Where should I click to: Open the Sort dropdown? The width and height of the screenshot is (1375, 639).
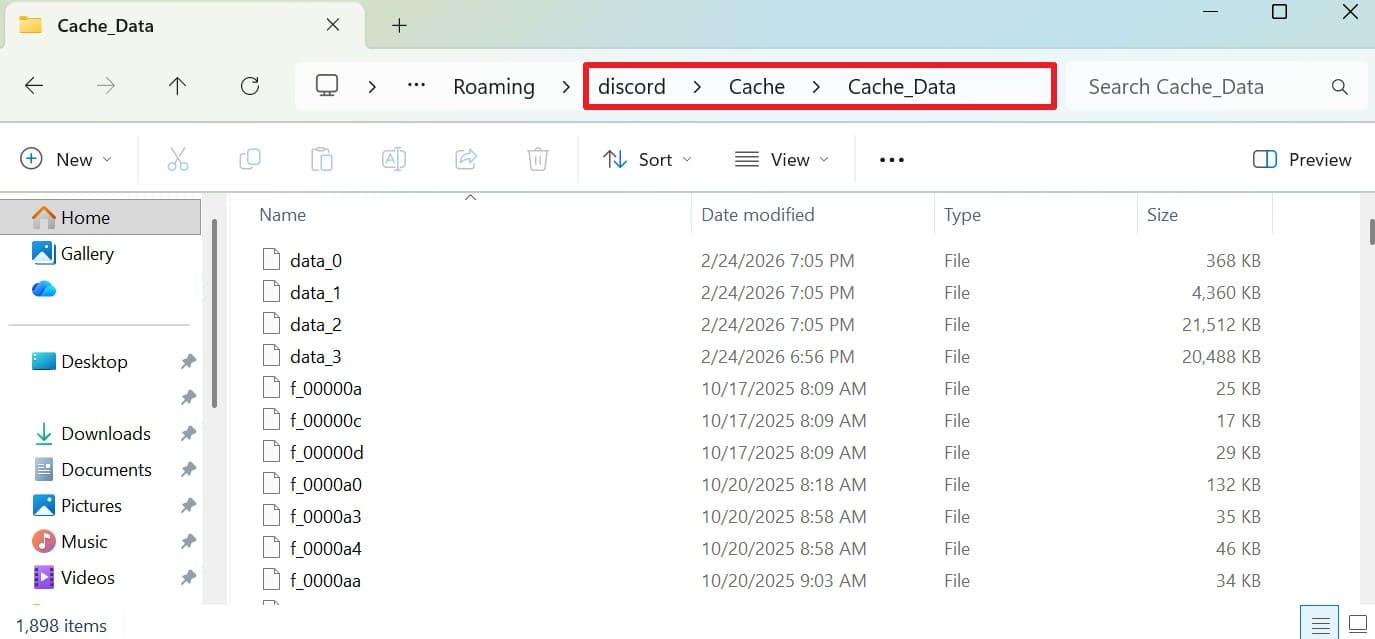point(647,159)
